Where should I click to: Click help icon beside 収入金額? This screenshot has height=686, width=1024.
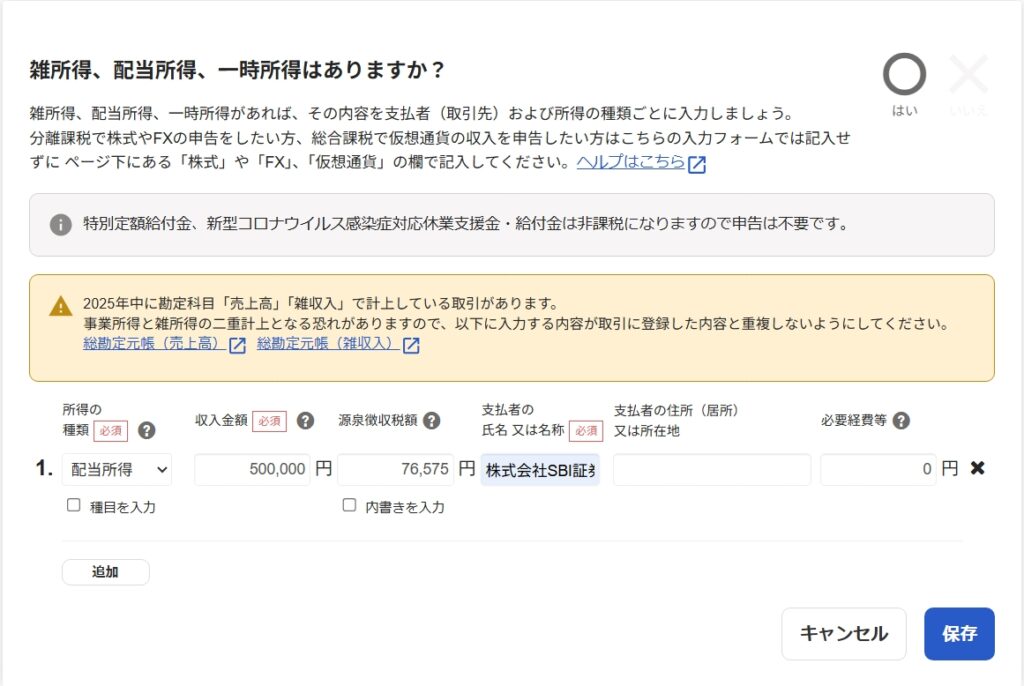coord(306,421)
